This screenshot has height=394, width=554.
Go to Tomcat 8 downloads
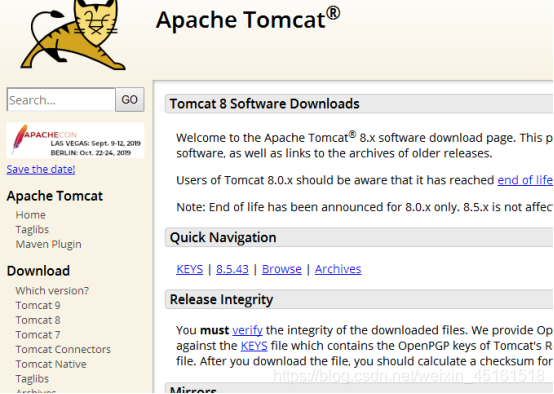(38, 320)
